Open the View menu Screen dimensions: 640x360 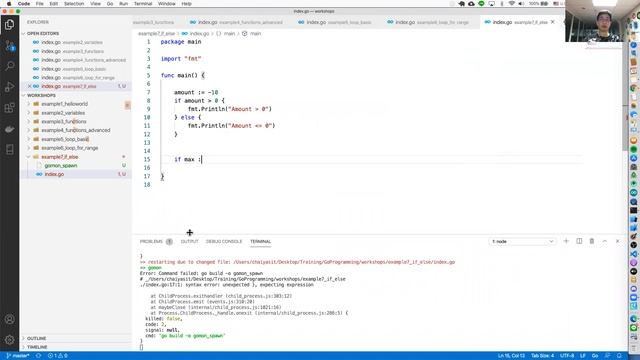(x=96, y=4)
